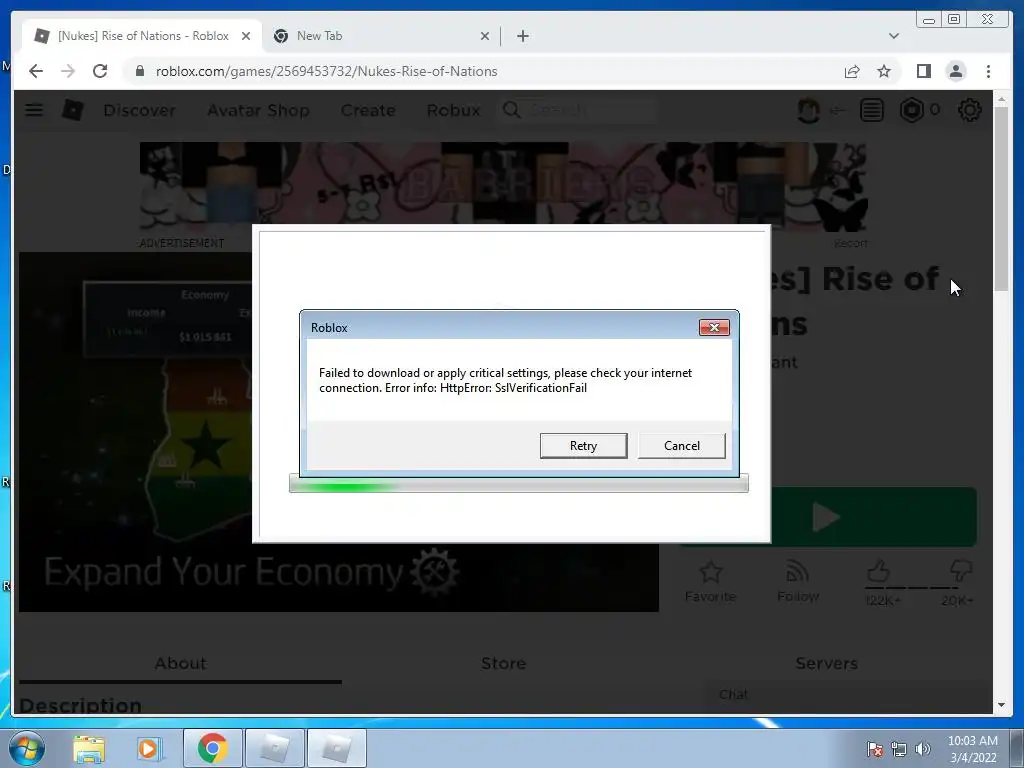
Task: Click the page vertical scrollbar thumb
Action: point(1001,200)
